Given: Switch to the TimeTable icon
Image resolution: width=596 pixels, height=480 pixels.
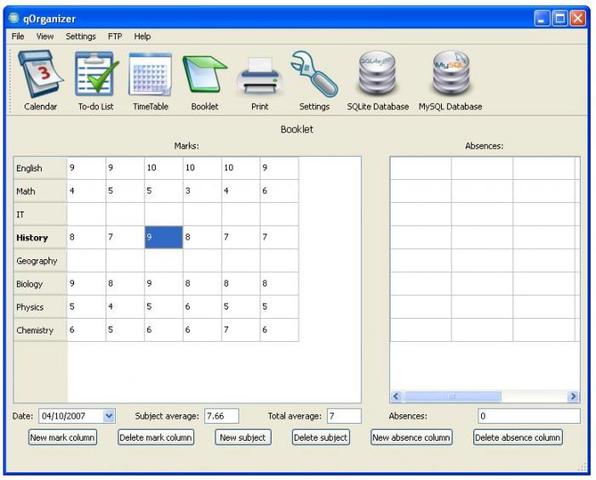Looking at the screenshot, I should (x=151, y=74).
